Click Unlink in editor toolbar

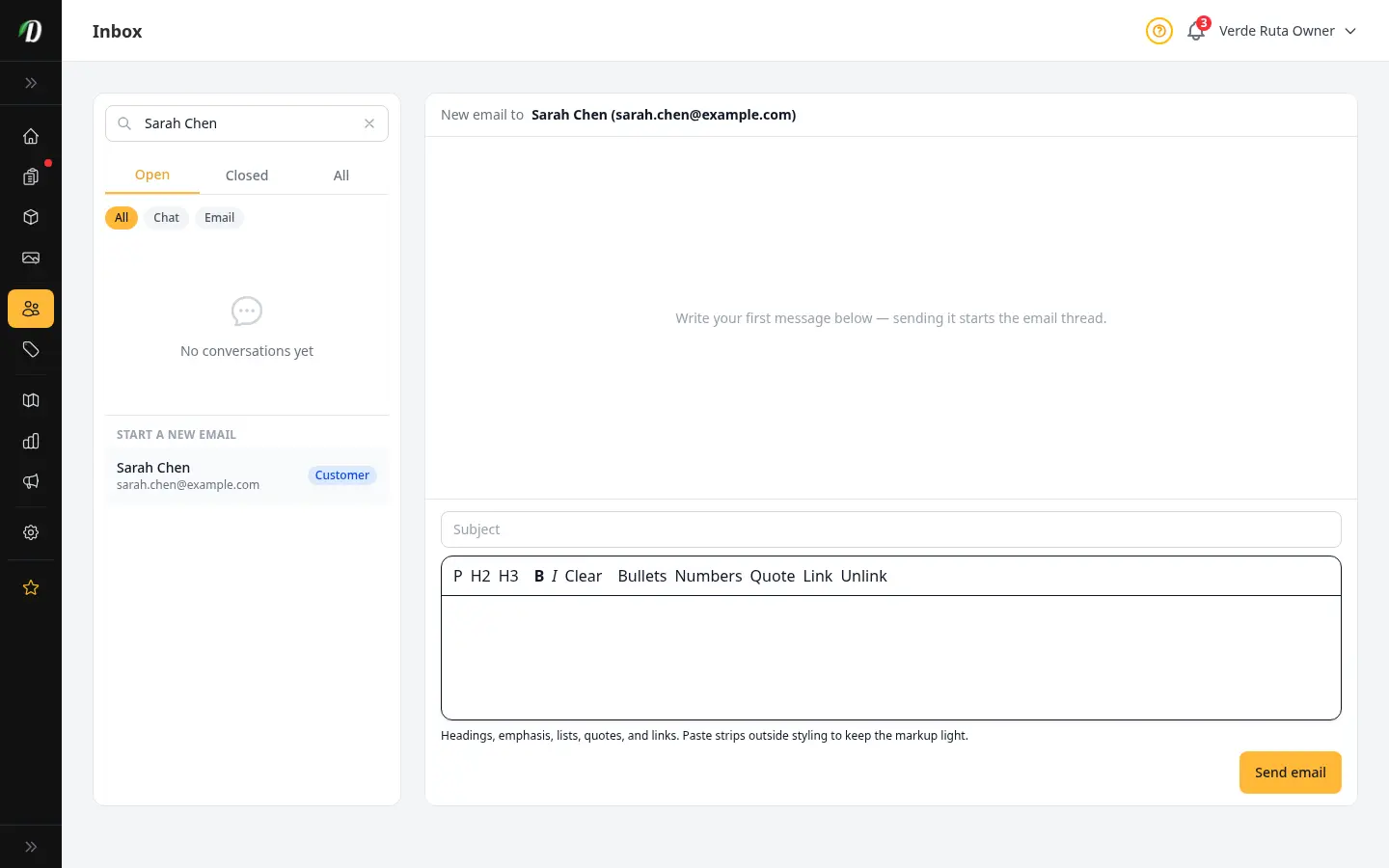(863, 576)
